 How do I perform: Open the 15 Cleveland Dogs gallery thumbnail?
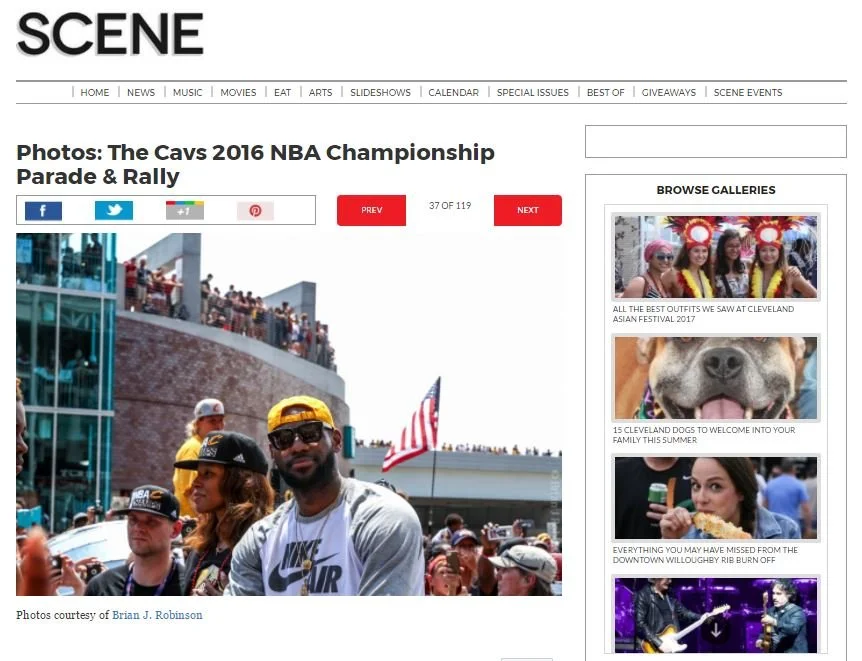(716, 378)
